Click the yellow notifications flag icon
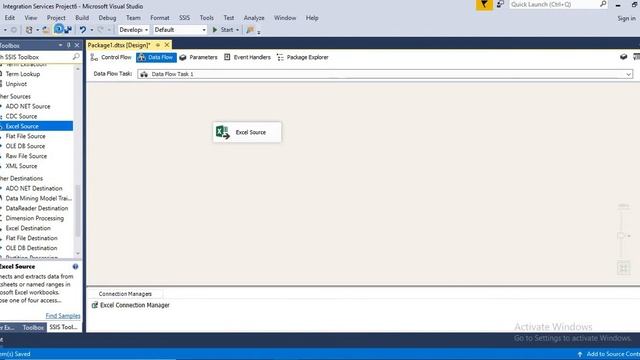Screen dimensions: 640x360 pyautogui.click(x=484, y=4)
